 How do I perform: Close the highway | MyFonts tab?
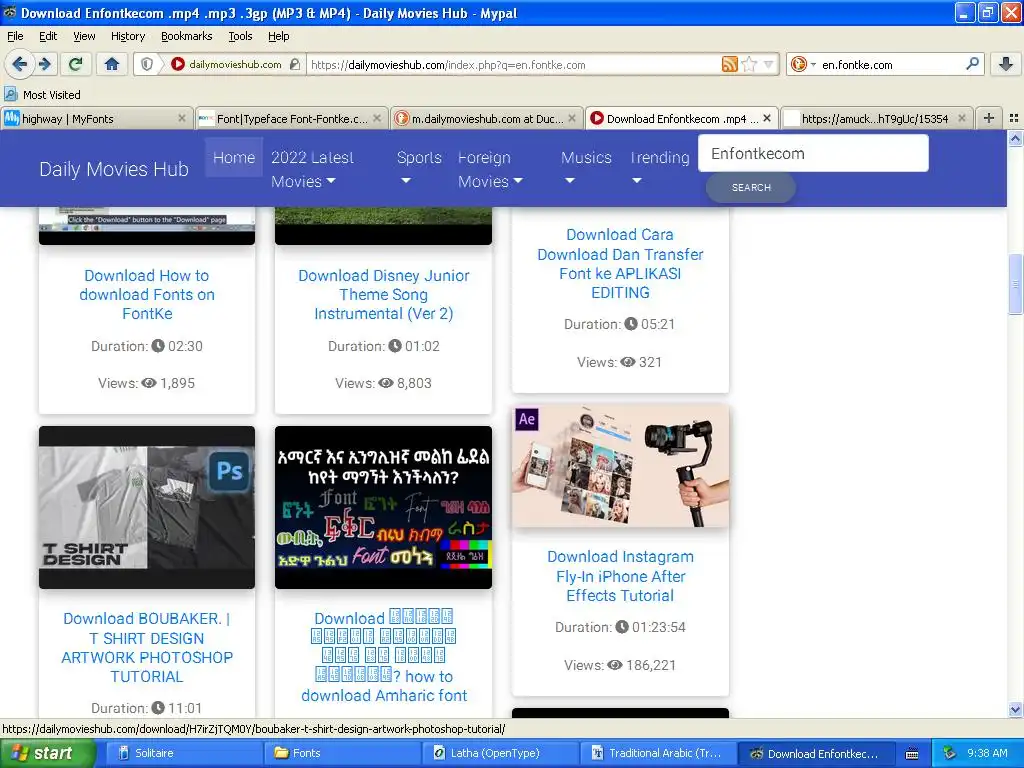tap(182, 118)
